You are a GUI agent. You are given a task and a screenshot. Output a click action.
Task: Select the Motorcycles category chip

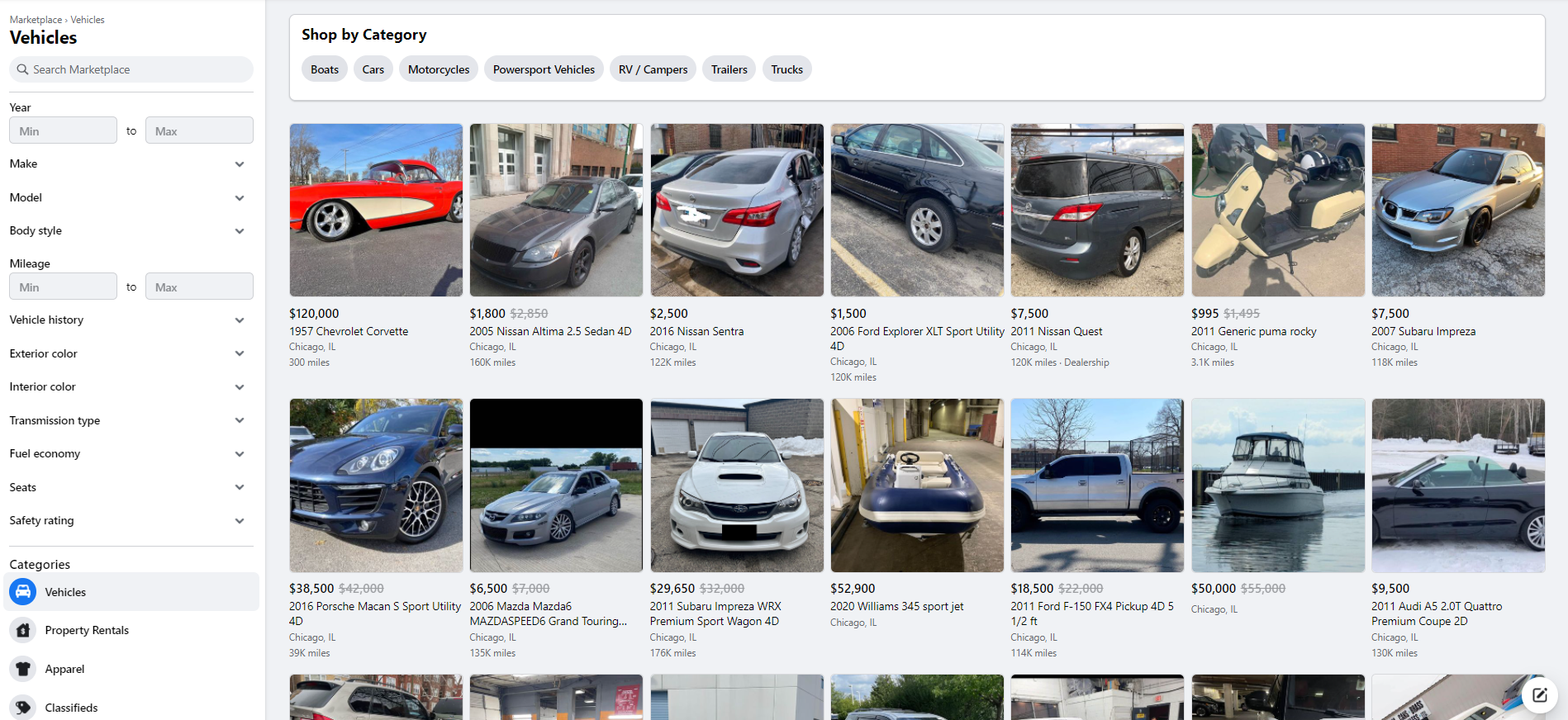(439, 69)
